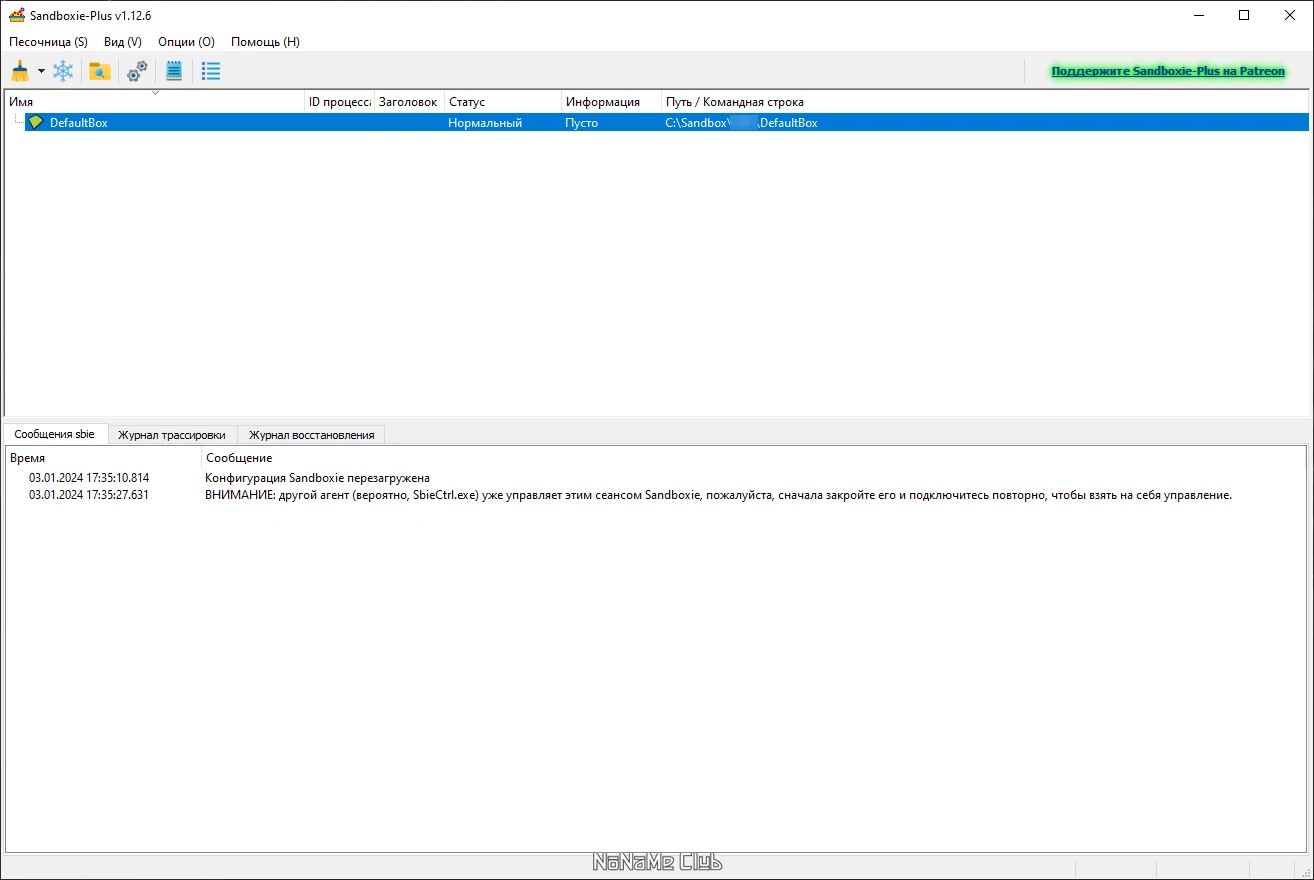Click the Нормальный status cell of DefaultBox
1314x880 pixels.
click(x=485, y=123)
